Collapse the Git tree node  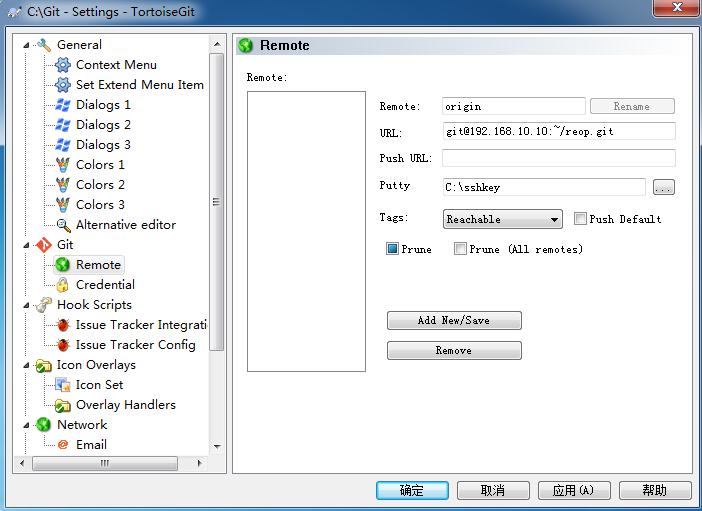click(x=26, y=245)
